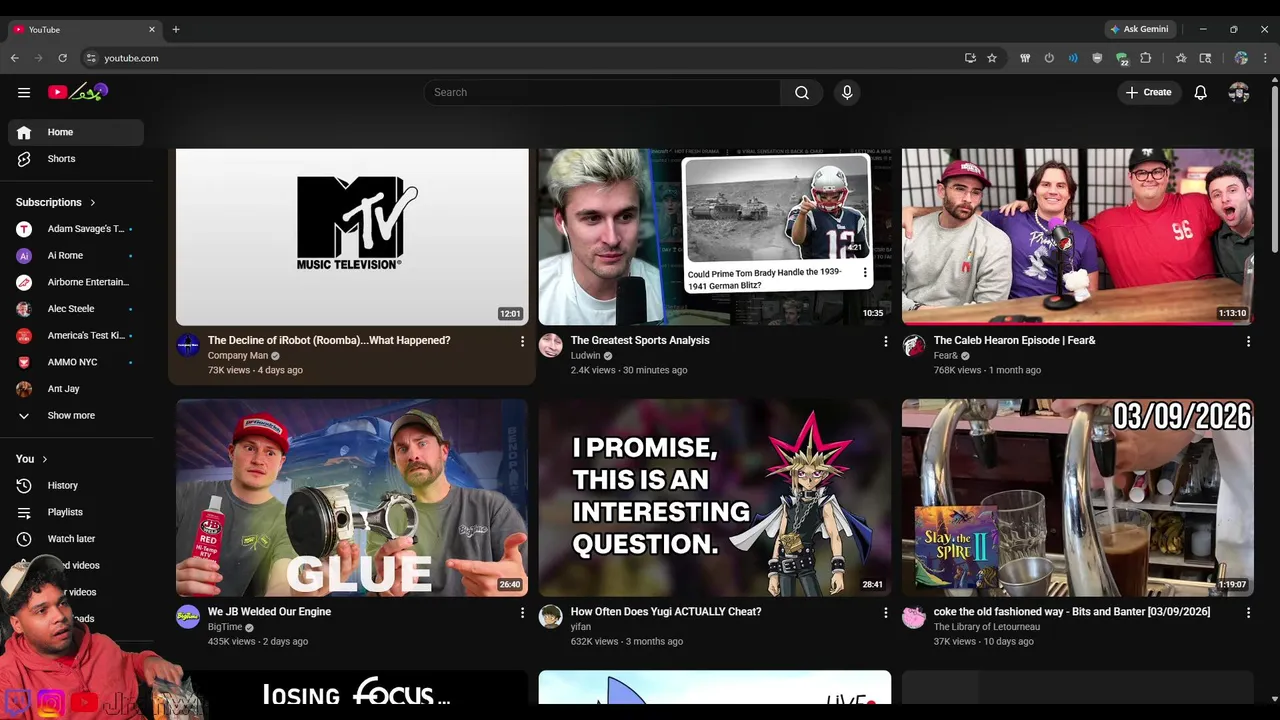Open America's Test Kitchen subscription

76,335
